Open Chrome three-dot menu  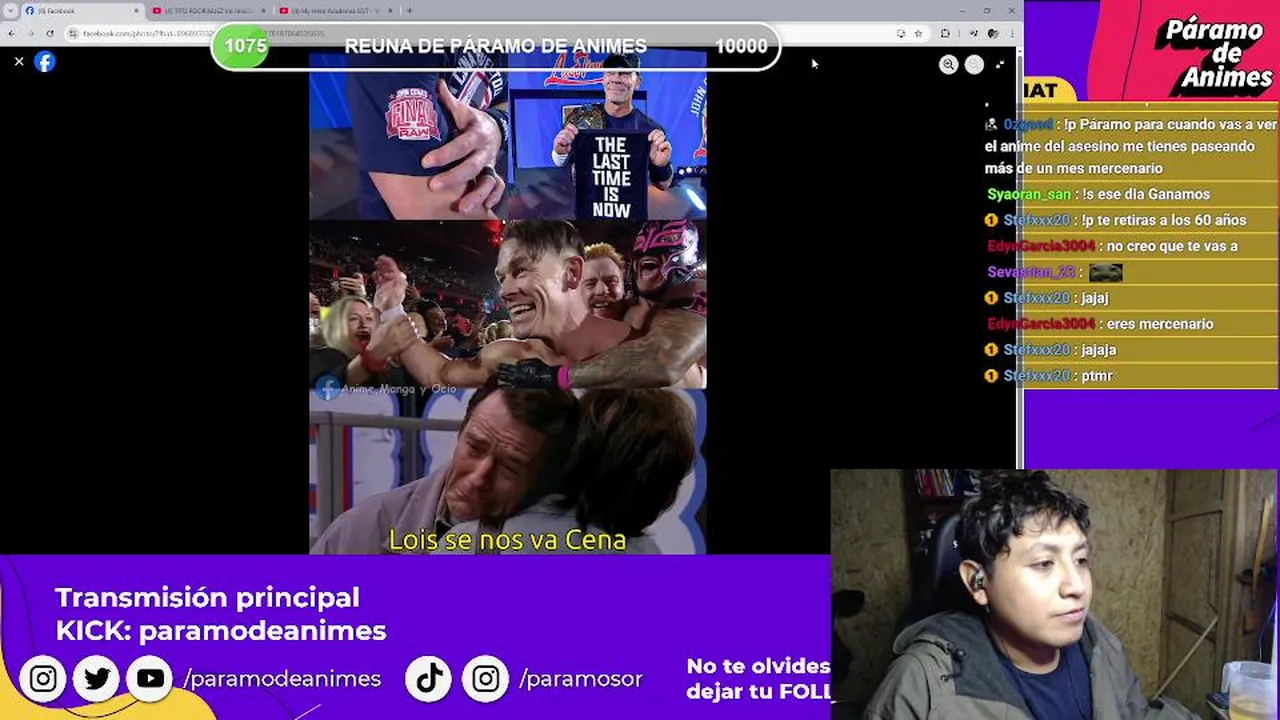click(1011, 33)
